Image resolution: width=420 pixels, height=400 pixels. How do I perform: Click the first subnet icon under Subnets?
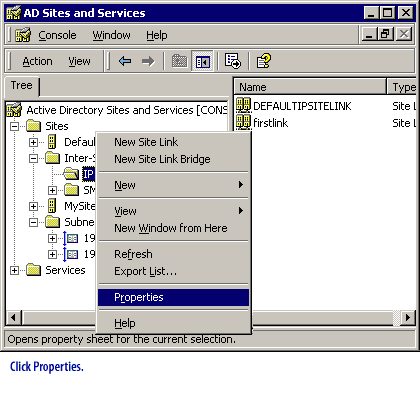click(x=70, y=238)
